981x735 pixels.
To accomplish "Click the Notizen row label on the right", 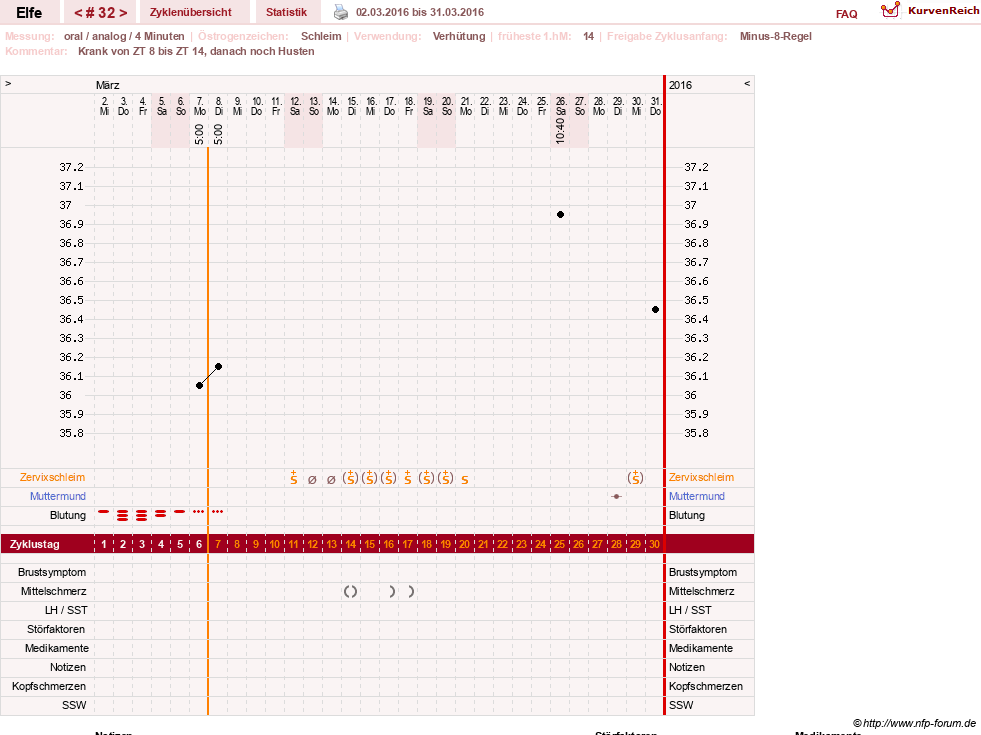I will coord(686,667).
